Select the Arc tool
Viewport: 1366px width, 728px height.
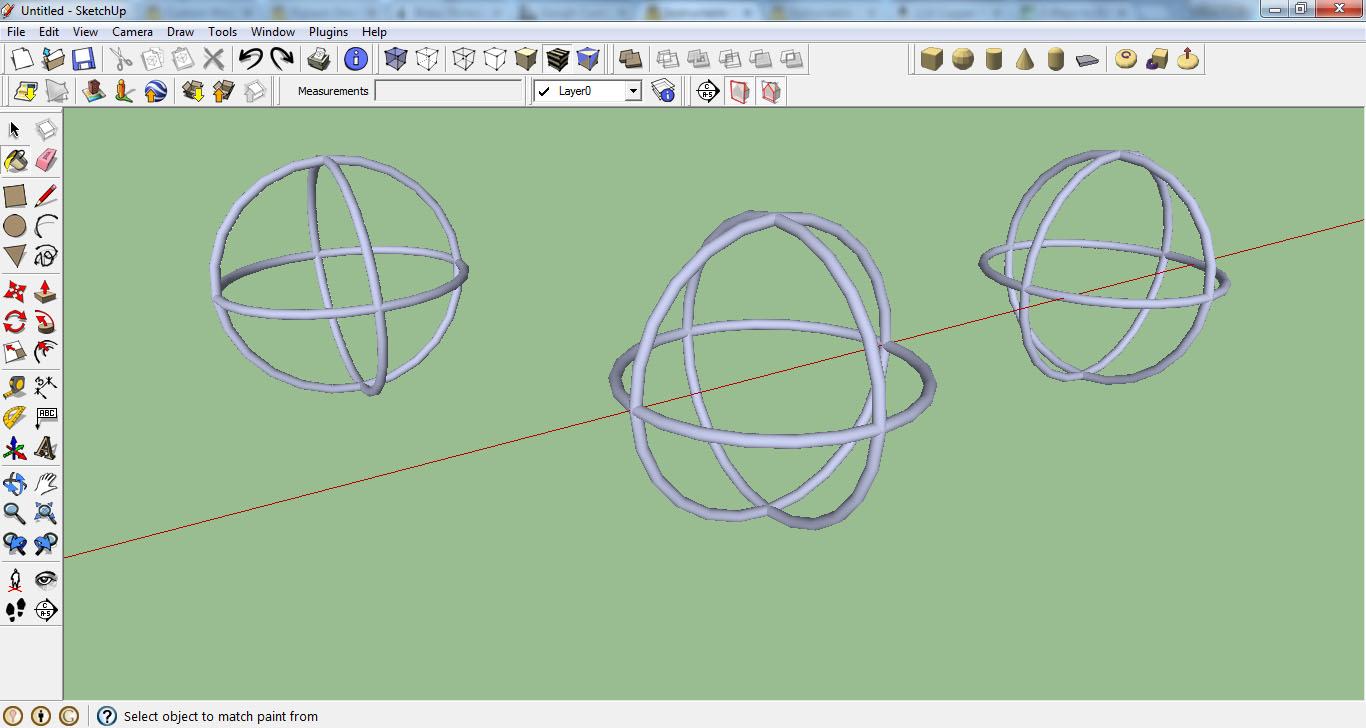[x=46, y=226]
